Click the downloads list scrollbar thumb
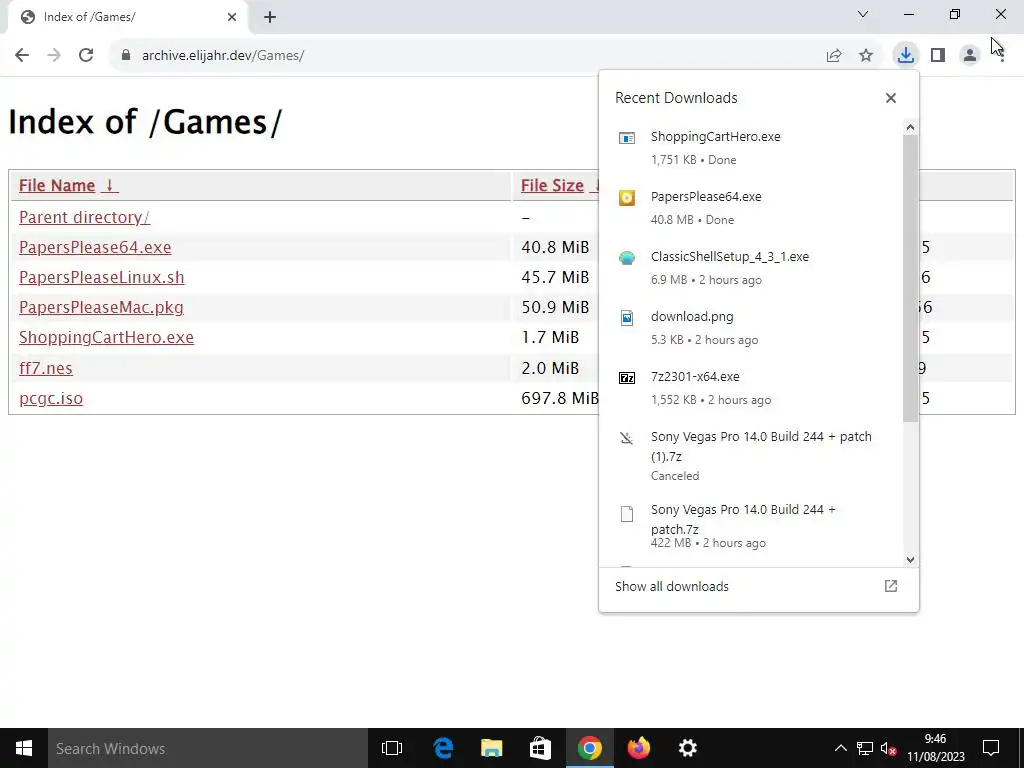The image size is (1024, 768). 910,278
